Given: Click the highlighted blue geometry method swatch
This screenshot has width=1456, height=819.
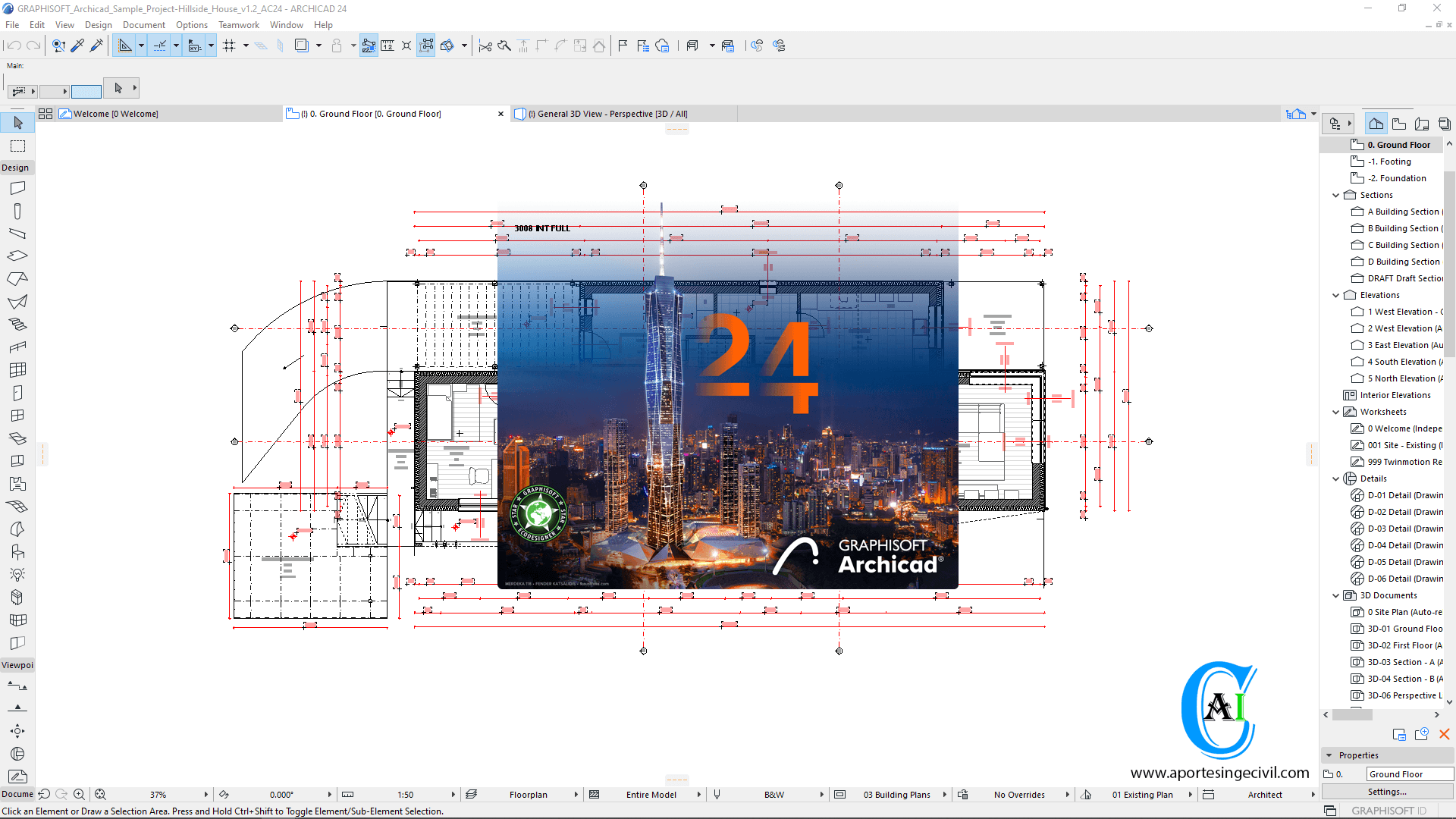Looking at the screenshot, I should pyautogui.click(x=86, y=91).
